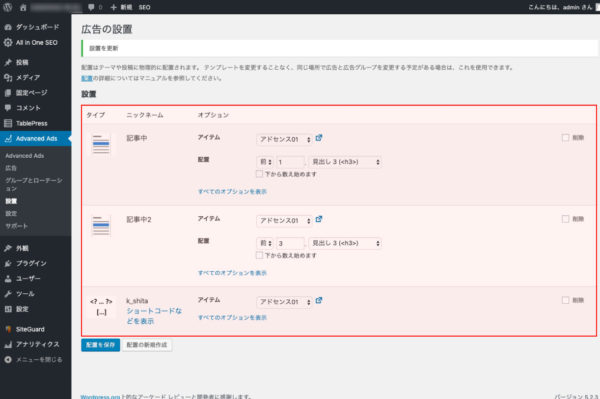
Task: Click the blue 配置を保存 button
Action: [100, 345]
